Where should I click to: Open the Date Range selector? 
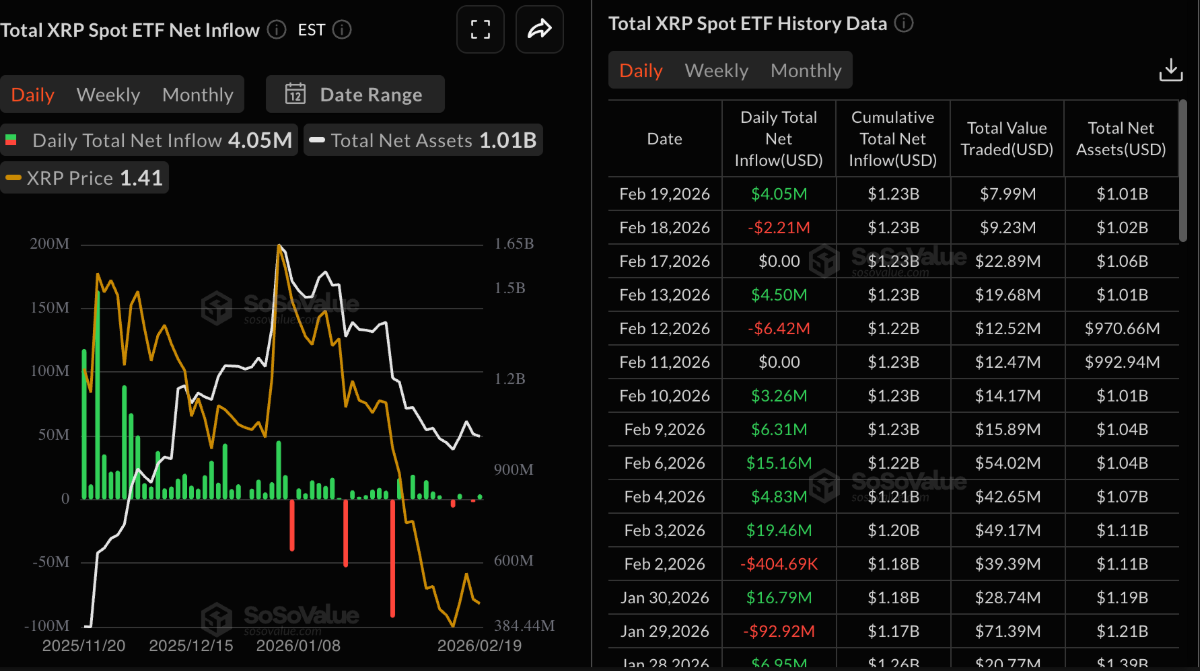(x=355, y=93)
